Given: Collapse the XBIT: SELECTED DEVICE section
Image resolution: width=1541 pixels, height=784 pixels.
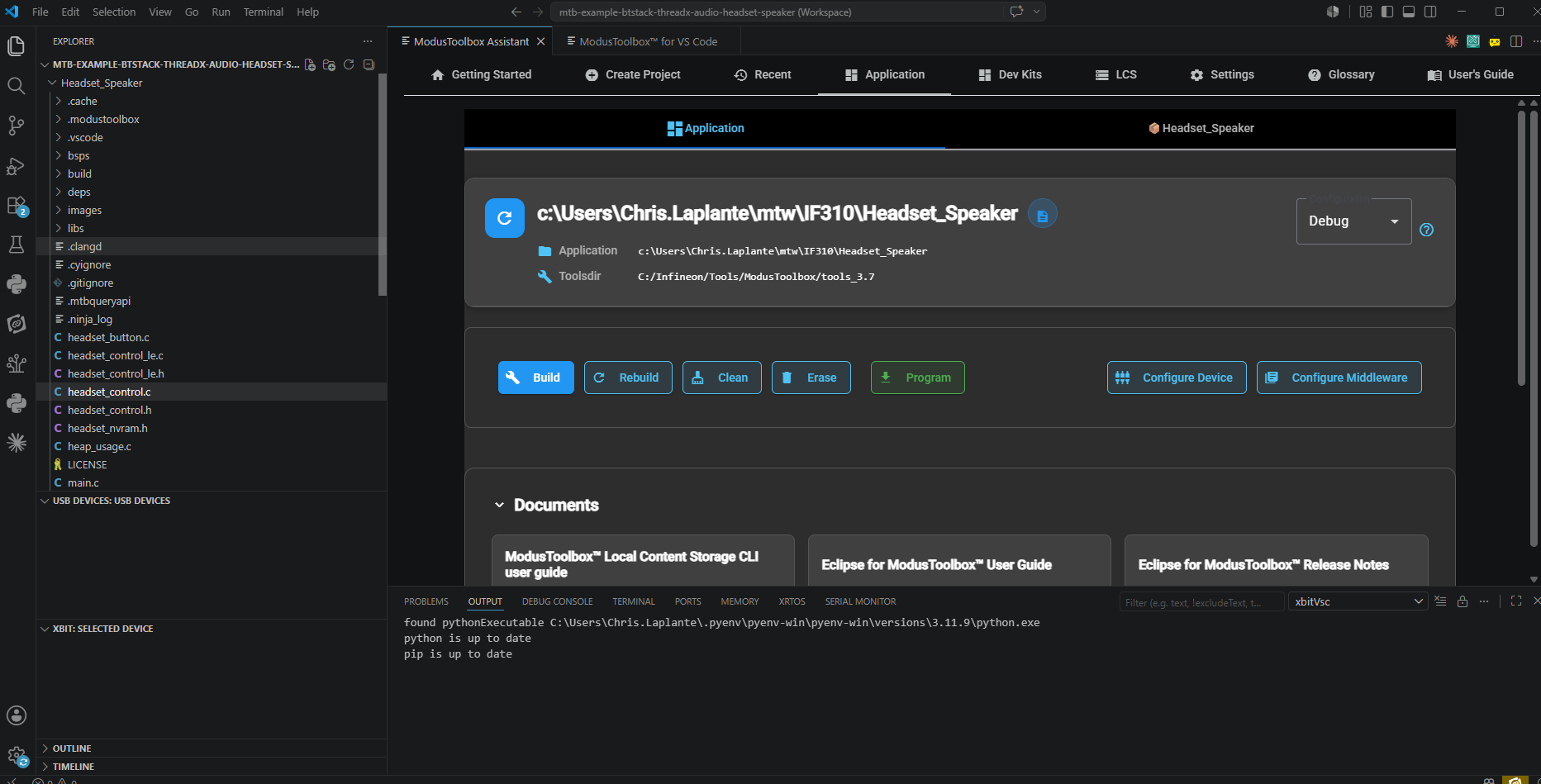Looking at the screenshot, I should [212, 629].
